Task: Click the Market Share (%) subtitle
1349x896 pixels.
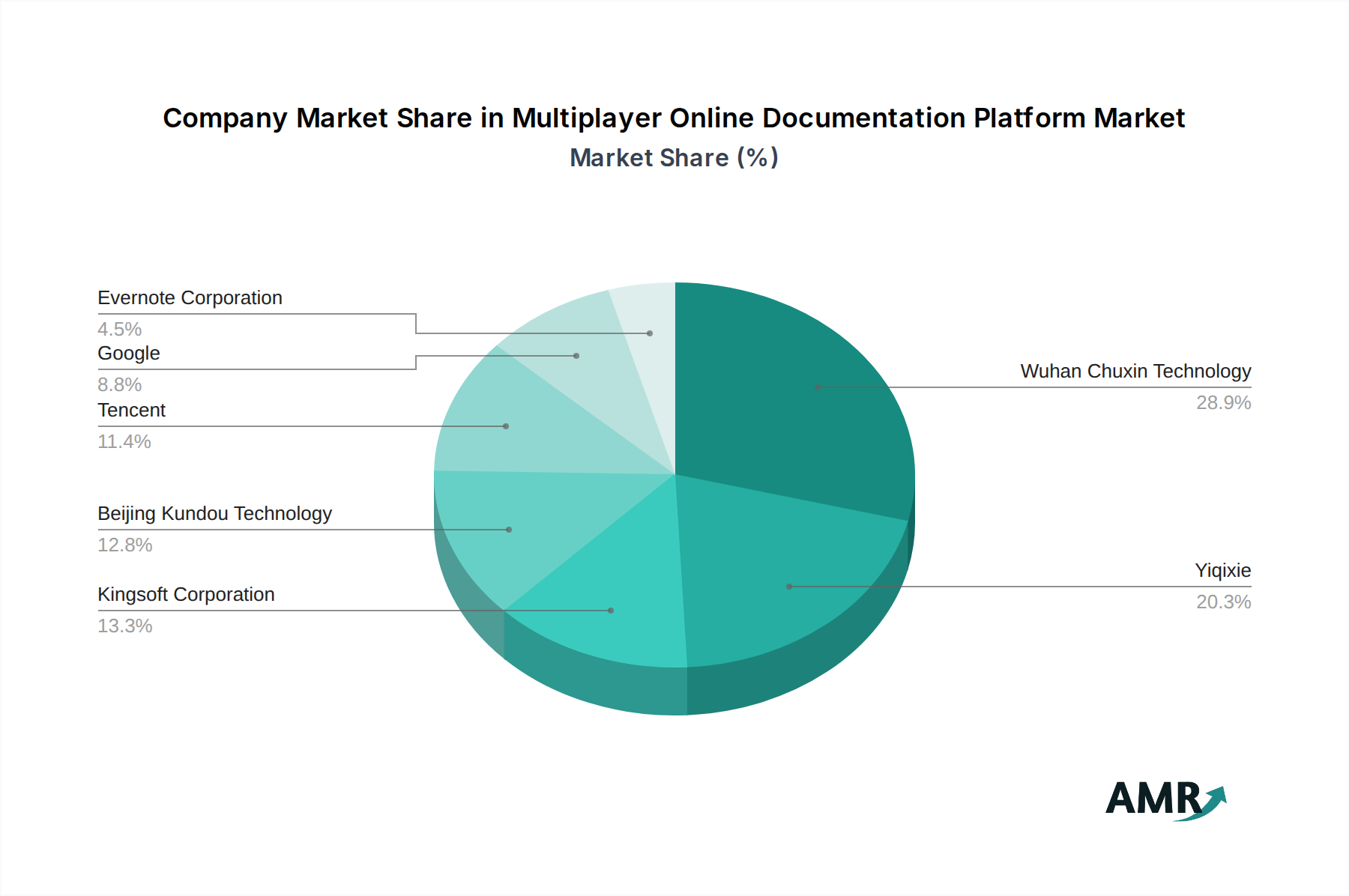Action: (674, 158)
